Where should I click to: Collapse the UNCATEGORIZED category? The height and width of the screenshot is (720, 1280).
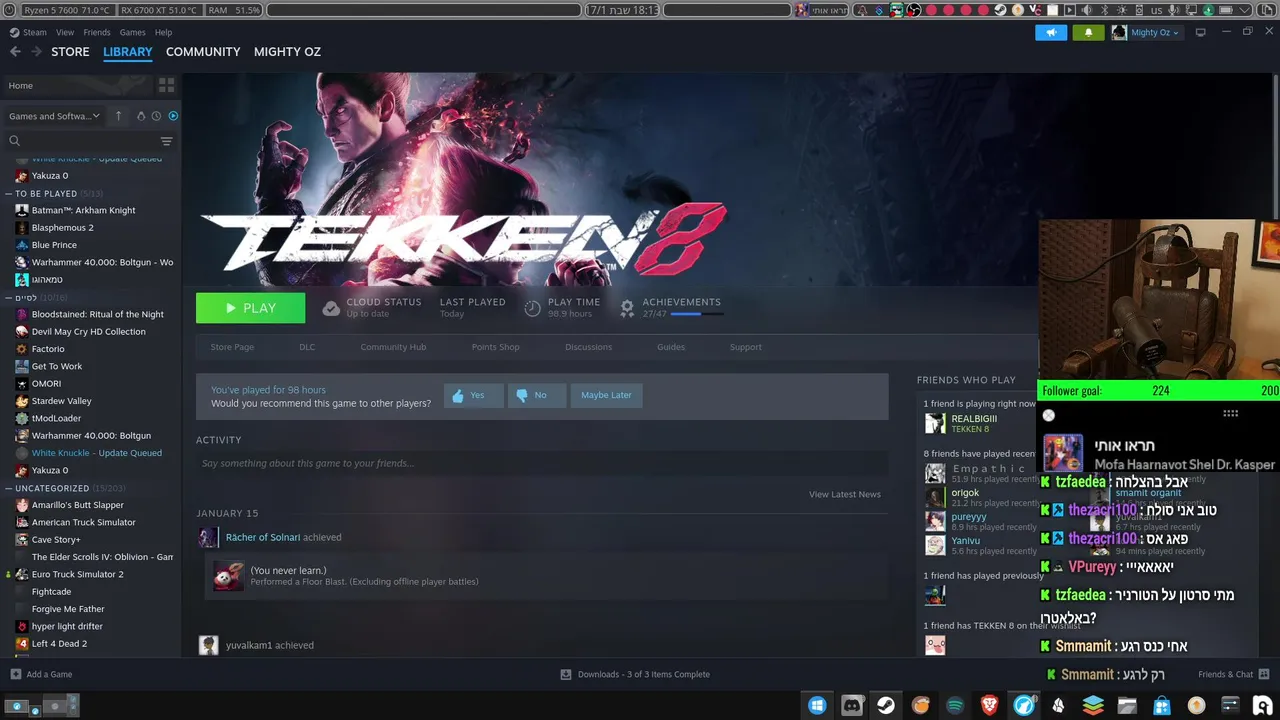9,488
